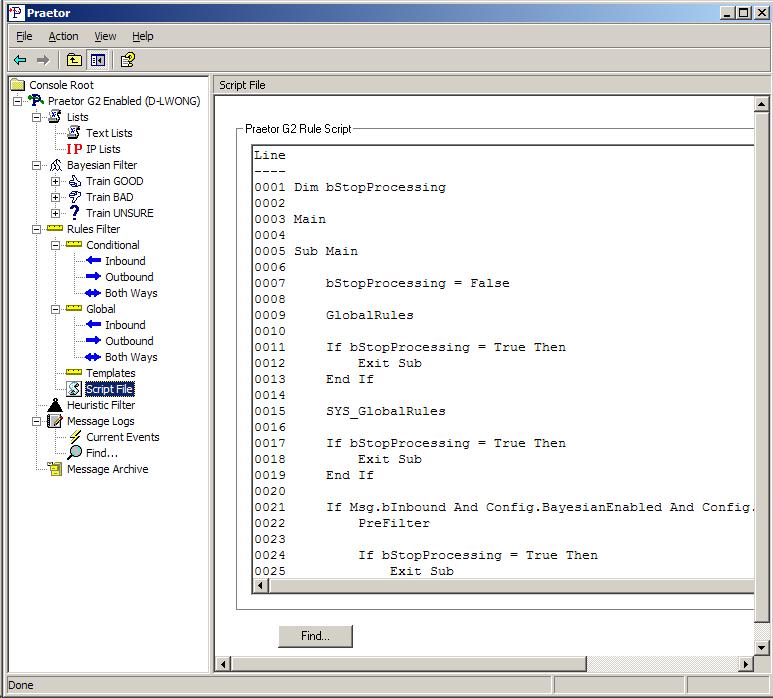
Task: Open the Action menu
Action: [x=63, y=36]
